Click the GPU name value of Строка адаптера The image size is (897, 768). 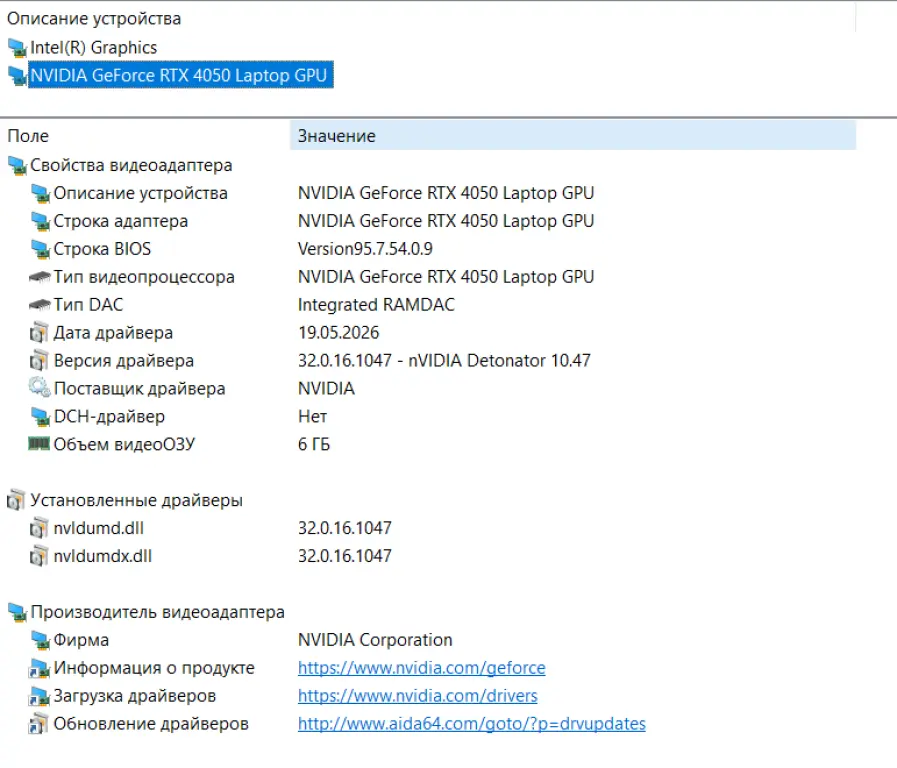[x=446, y=221]
